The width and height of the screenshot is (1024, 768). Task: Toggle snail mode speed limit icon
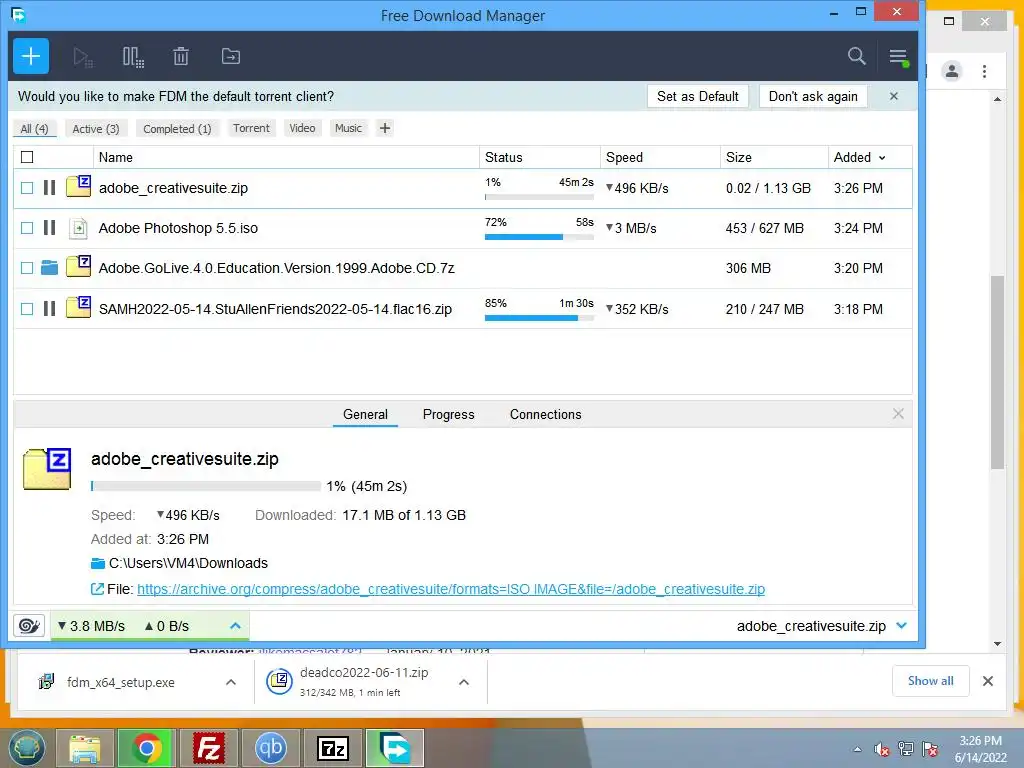point(29,626)
